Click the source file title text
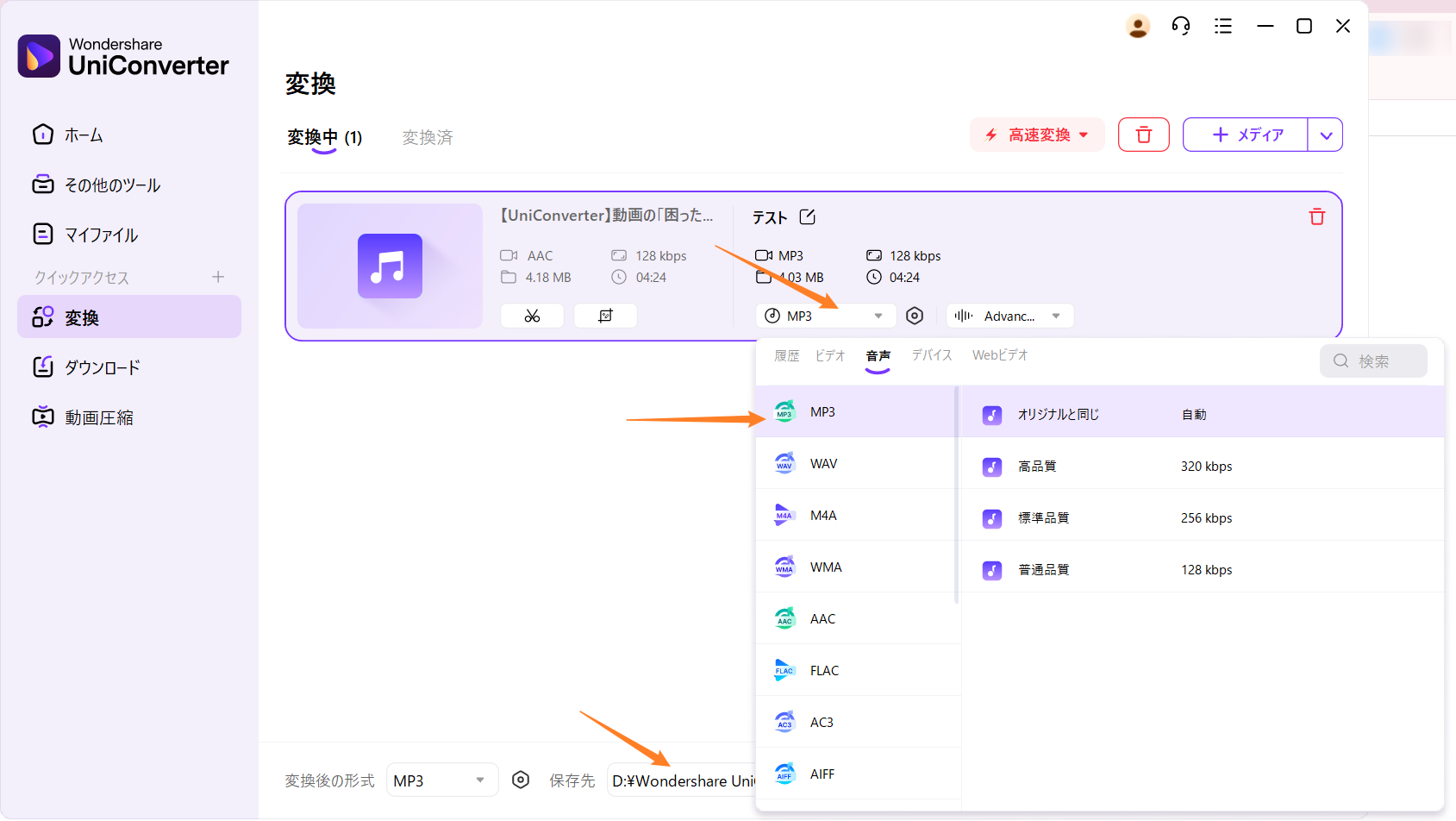The height and width of the screenshot is (821, 1456). coord(607,216)
